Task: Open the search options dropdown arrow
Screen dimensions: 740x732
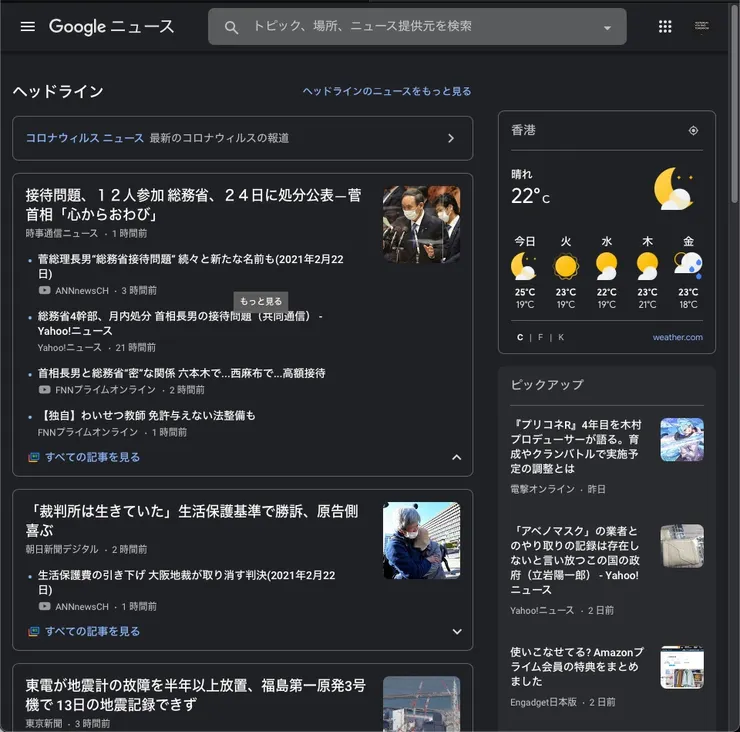Action: (607, 28)
